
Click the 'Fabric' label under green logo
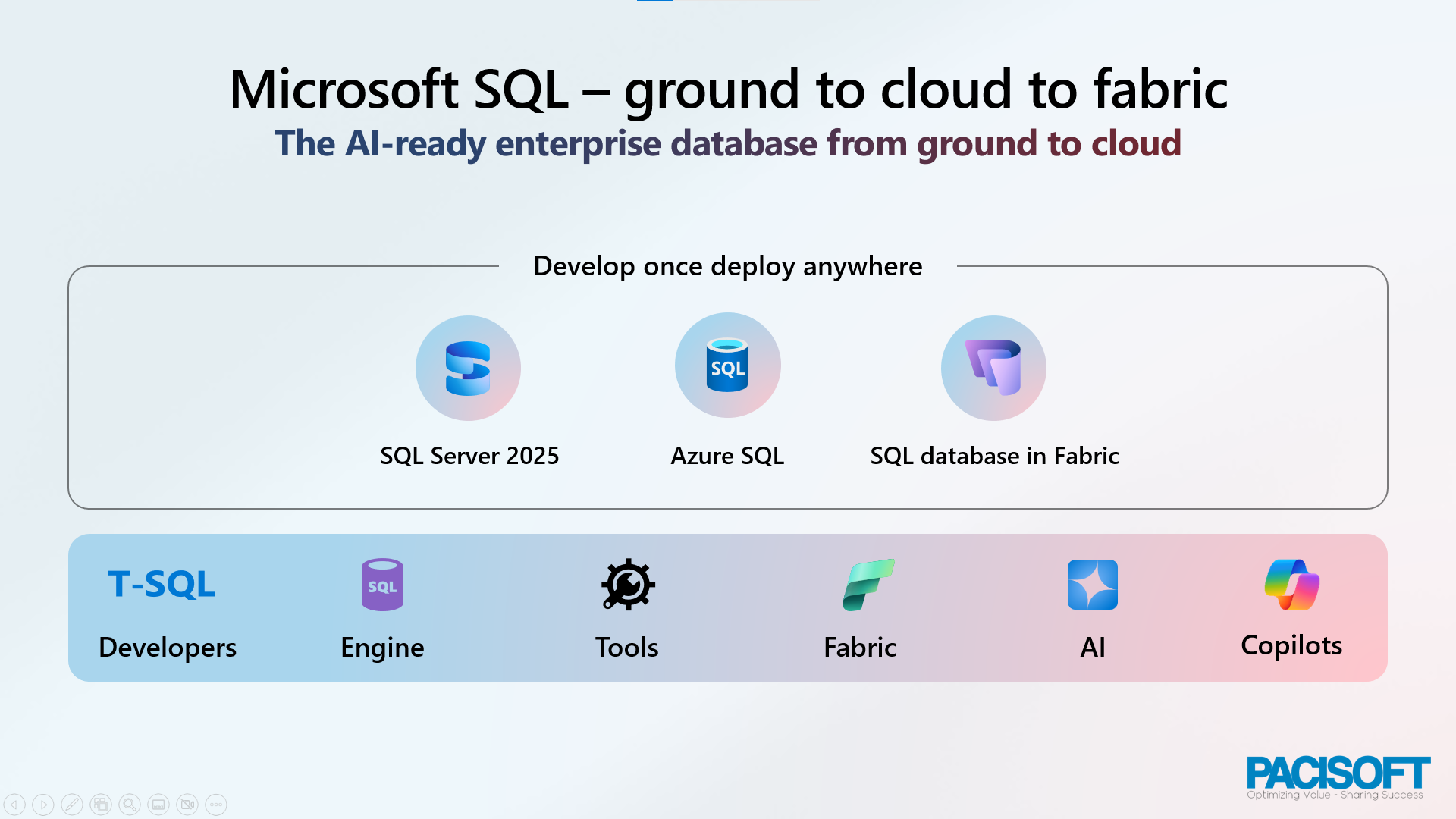click(860, 648)
